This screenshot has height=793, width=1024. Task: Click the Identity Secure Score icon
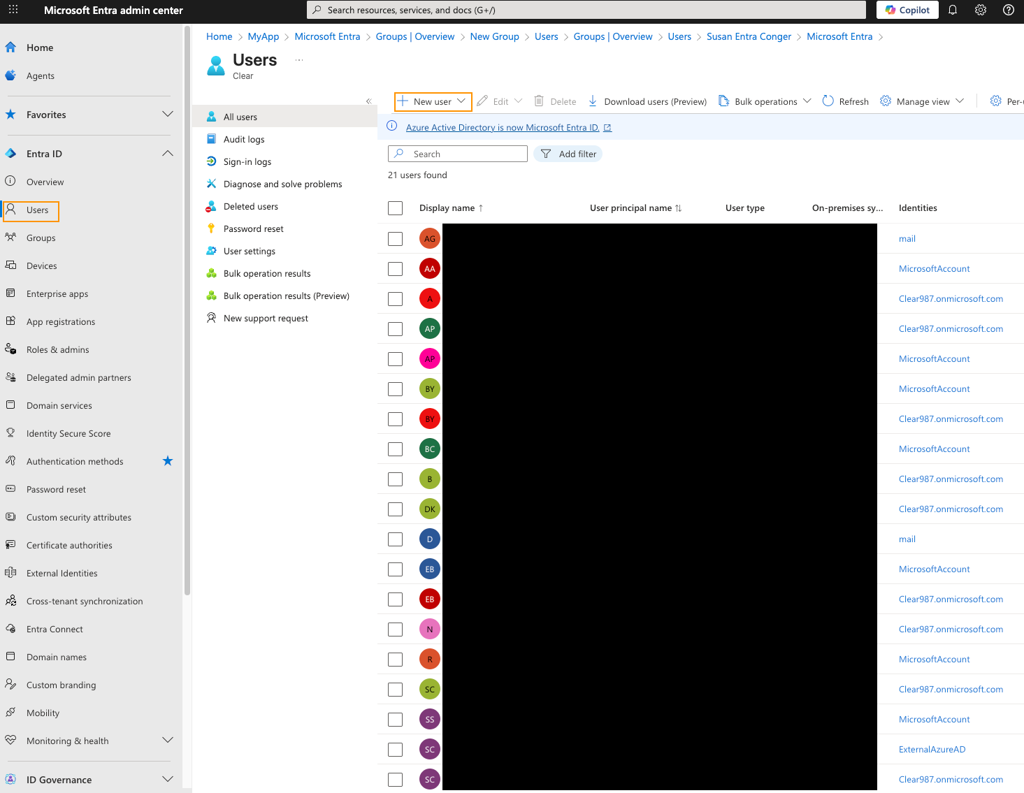click(10, 433)
